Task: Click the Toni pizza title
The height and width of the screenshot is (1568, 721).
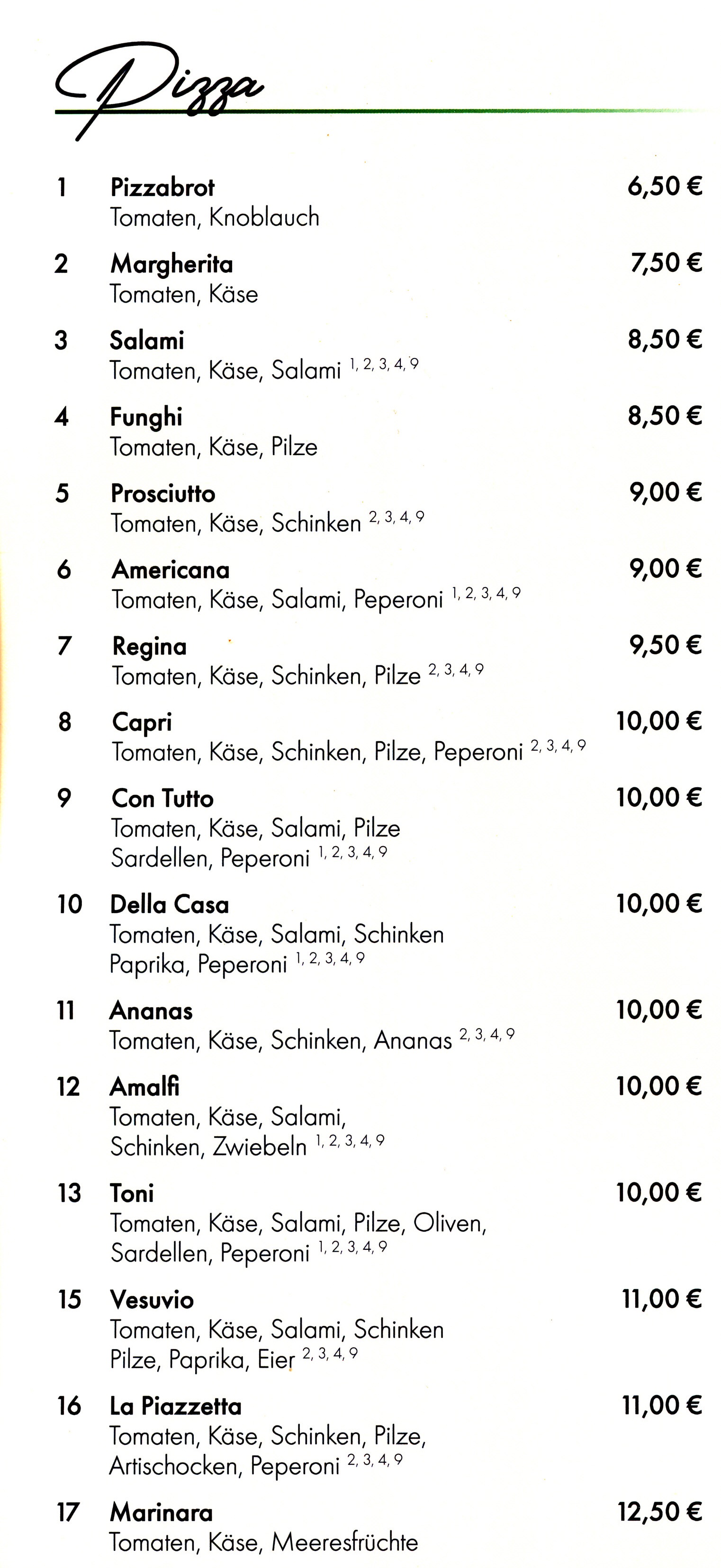Action: 132,1194
